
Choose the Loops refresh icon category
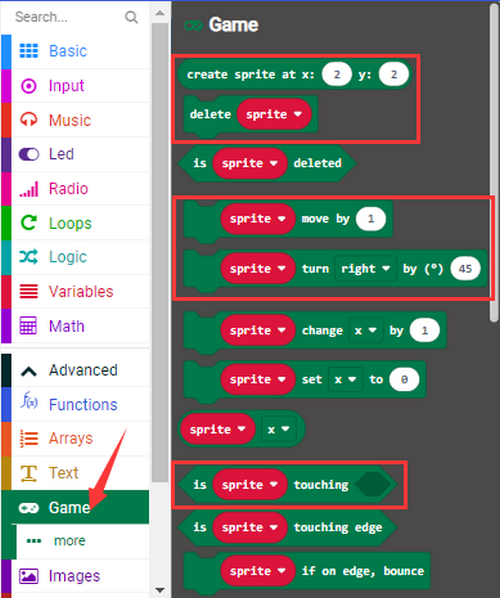pyautogui.click(x=29, y=223)
